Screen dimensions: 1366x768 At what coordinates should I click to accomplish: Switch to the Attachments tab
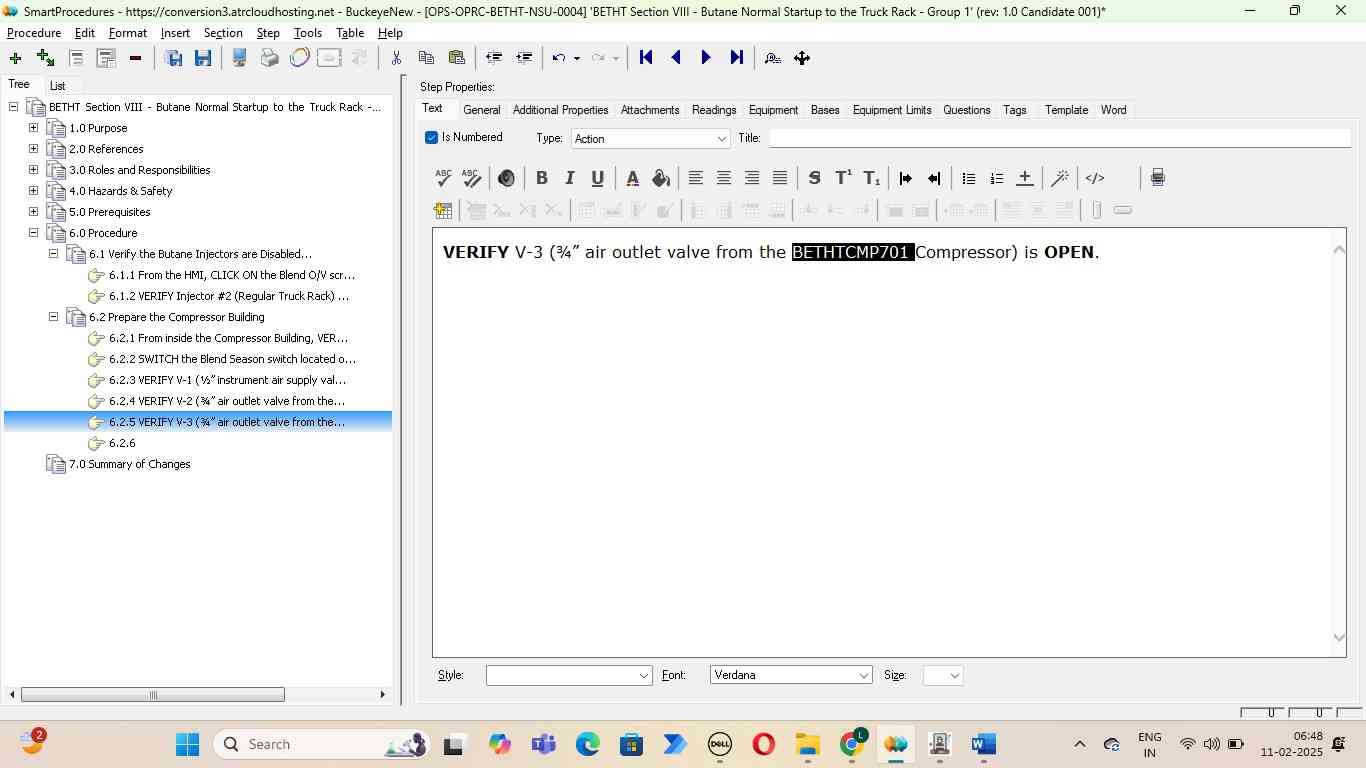pyautogui.click(x=650, y=110)
